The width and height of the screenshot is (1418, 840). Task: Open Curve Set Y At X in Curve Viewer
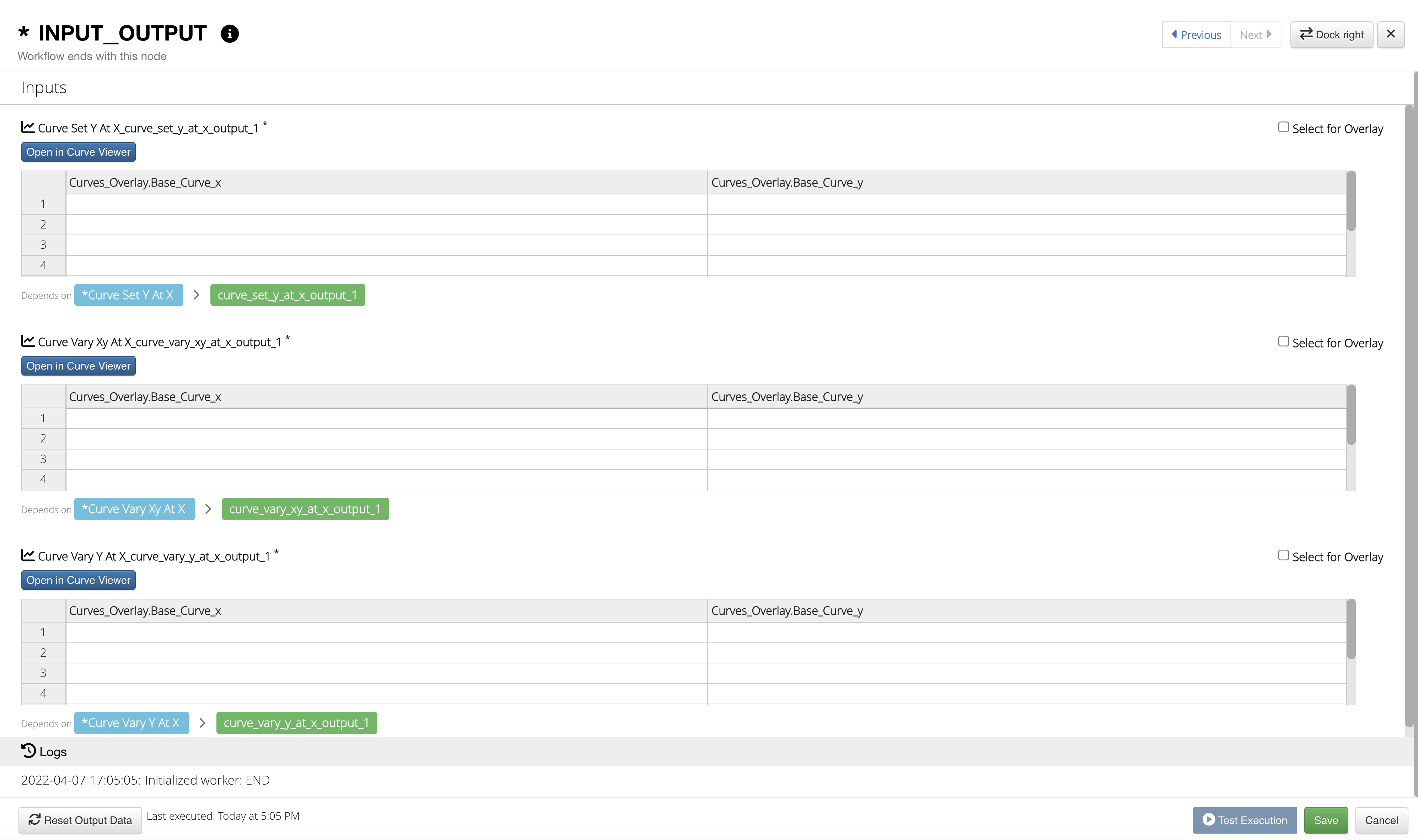click(78, 152)
